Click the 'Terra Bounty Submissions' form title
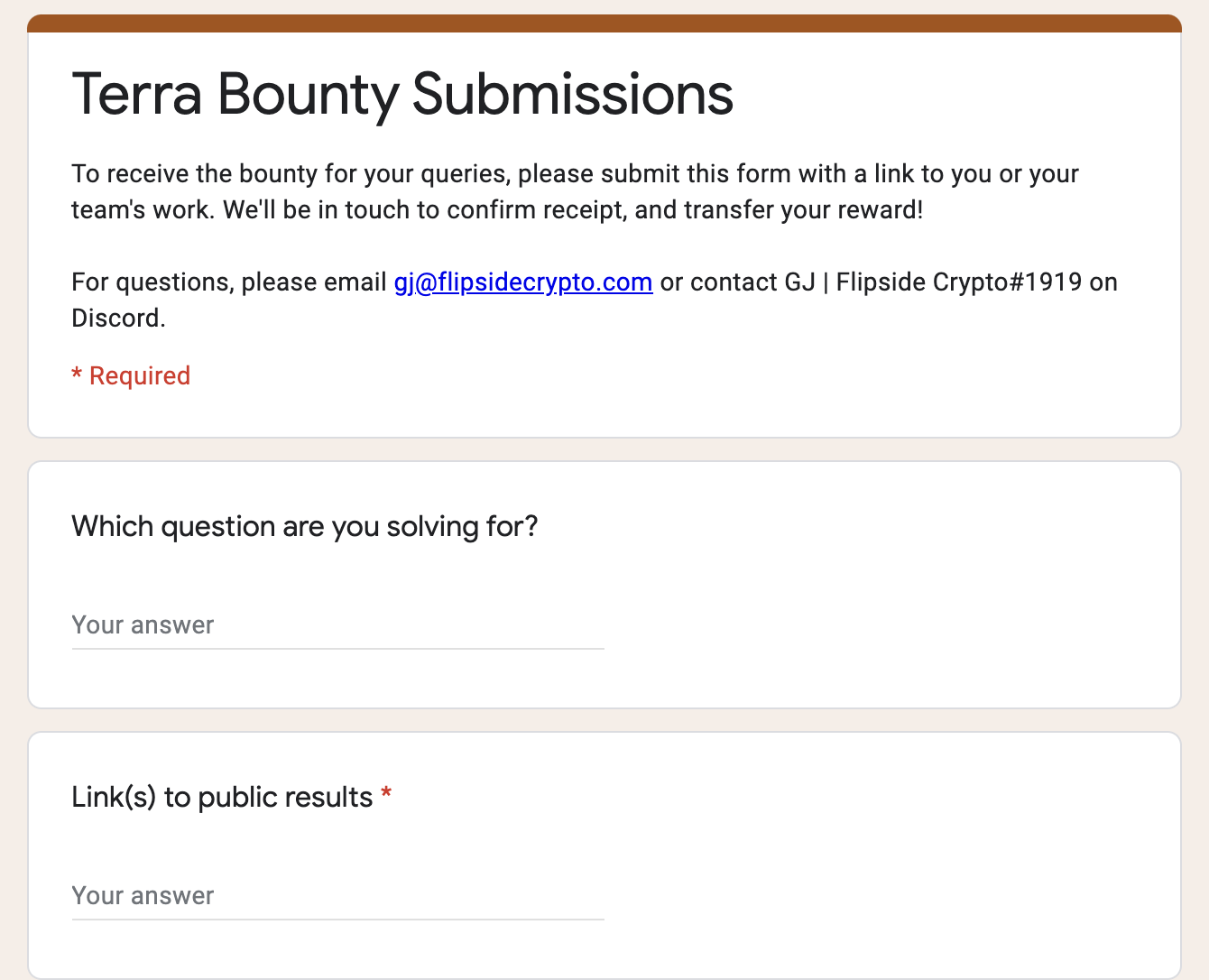 coord(402,94)
